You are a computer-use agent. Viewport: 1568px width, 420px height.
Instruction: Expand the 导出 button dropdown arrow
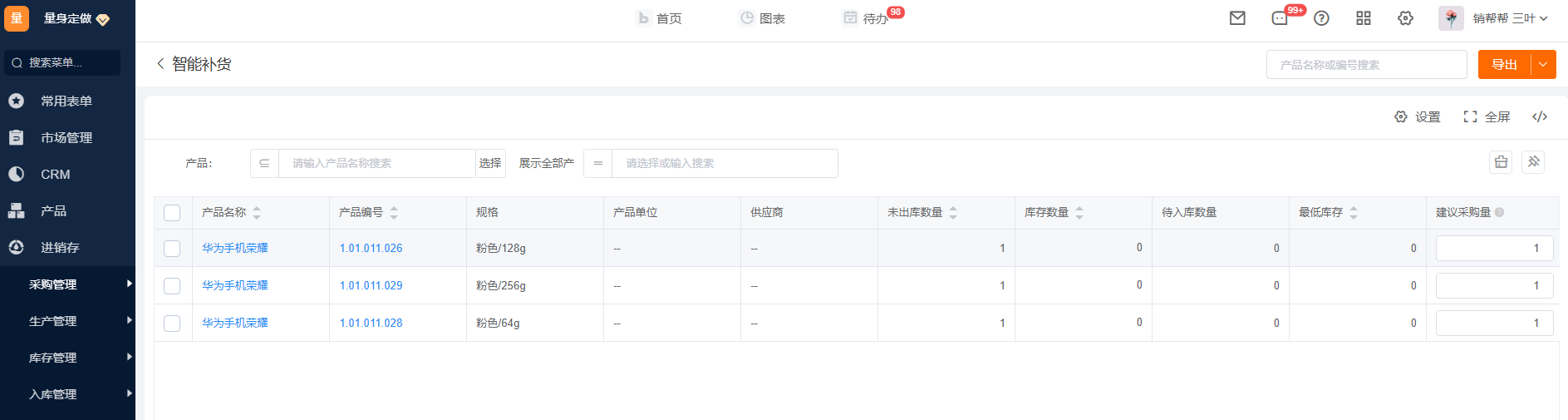coord(1544,65)
